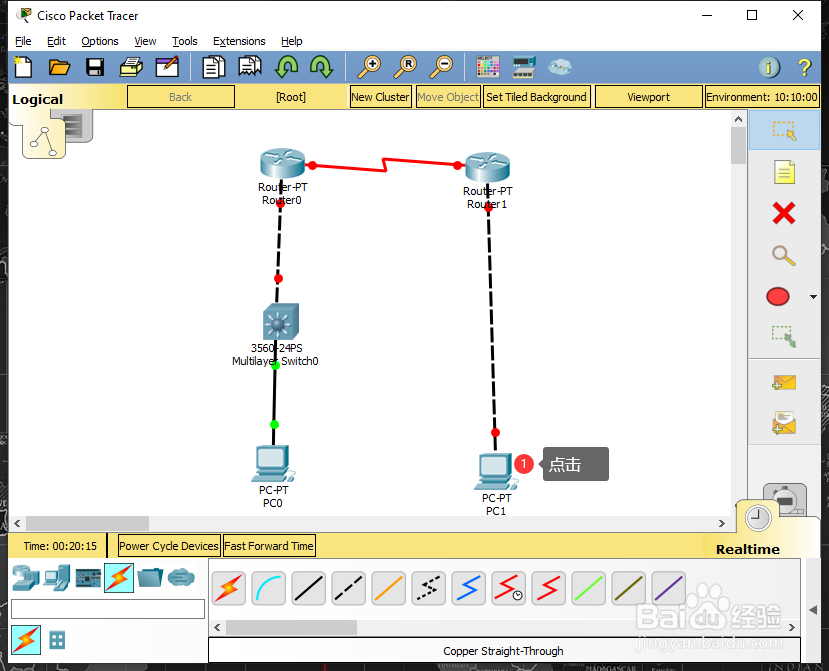Open a file with the folder icon
This screenshot has height=671, width=829.
coord(59,67)
